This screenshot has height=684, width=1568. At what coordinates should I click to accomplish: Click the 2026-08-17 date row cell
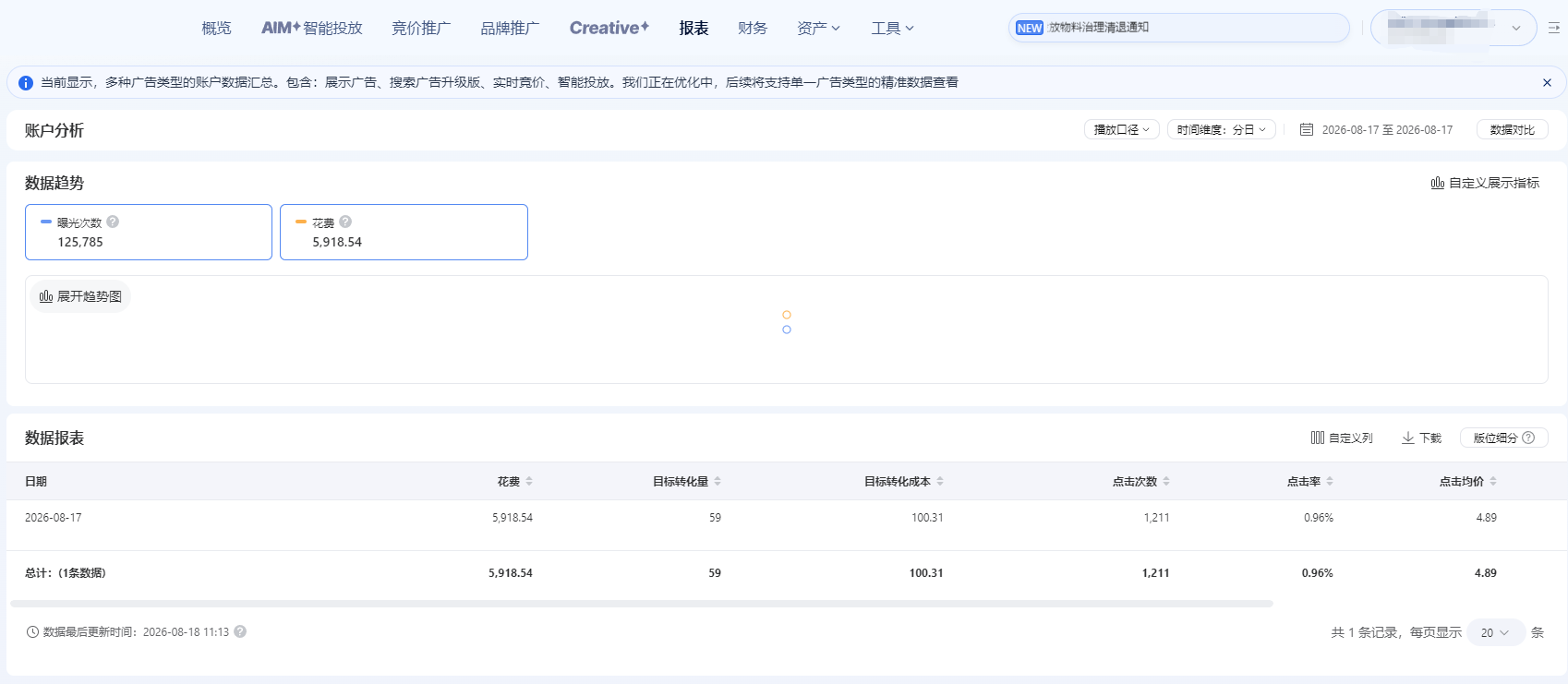click(x=54, y=518)
